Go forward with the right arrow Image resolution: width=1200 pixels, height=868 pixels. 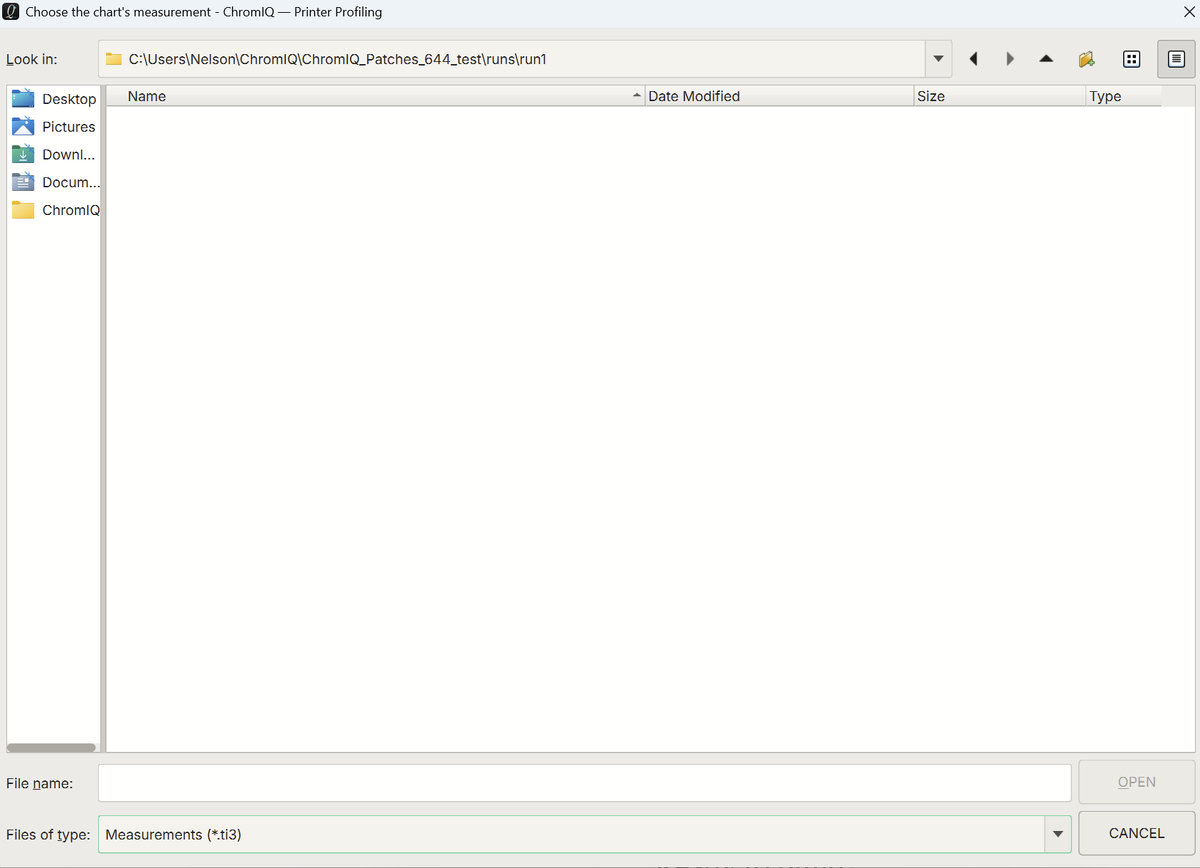1010,59
